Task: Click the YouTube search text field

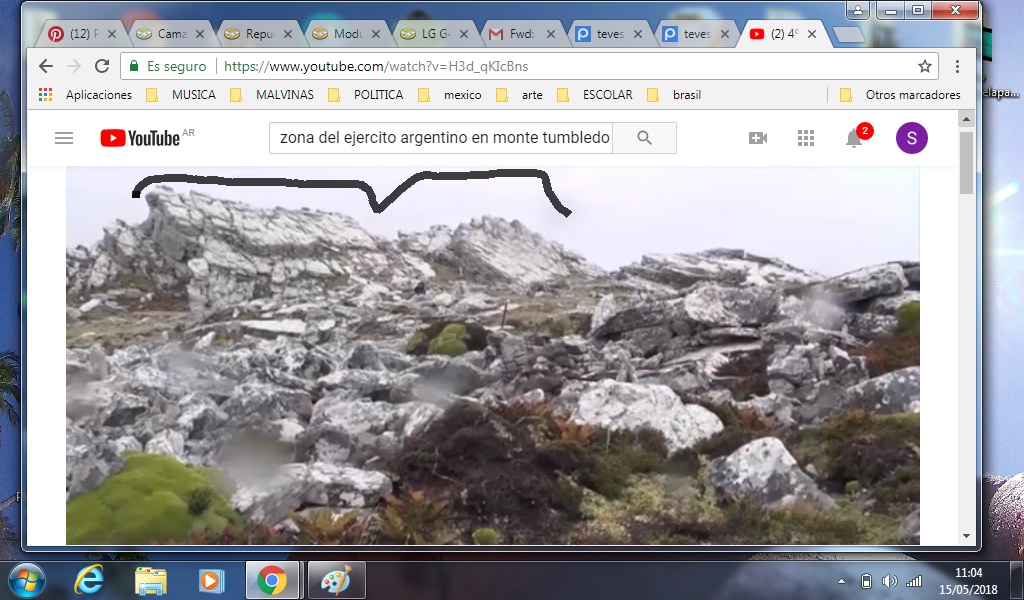Action: coord(441,138)
